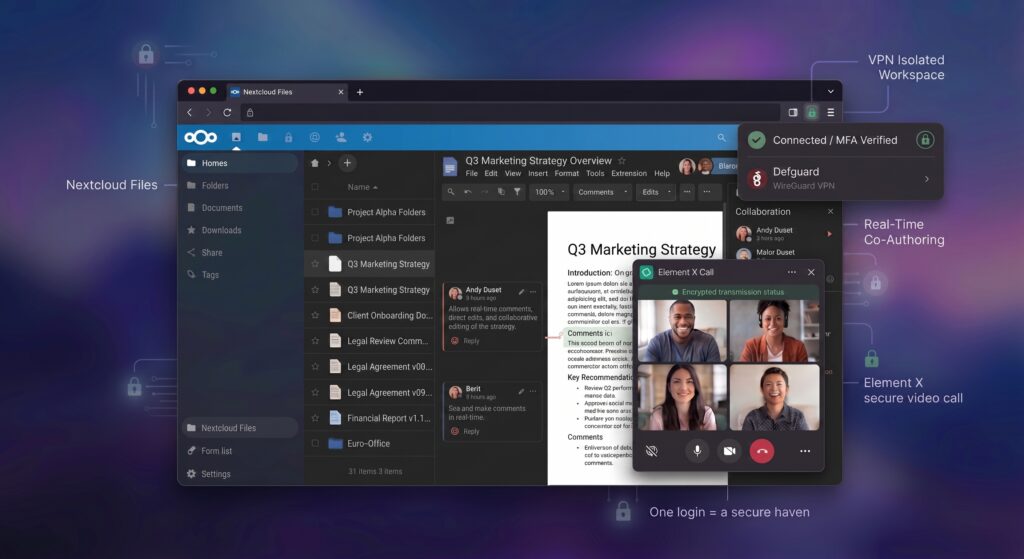Open the Insert menu

pos(538,174)
